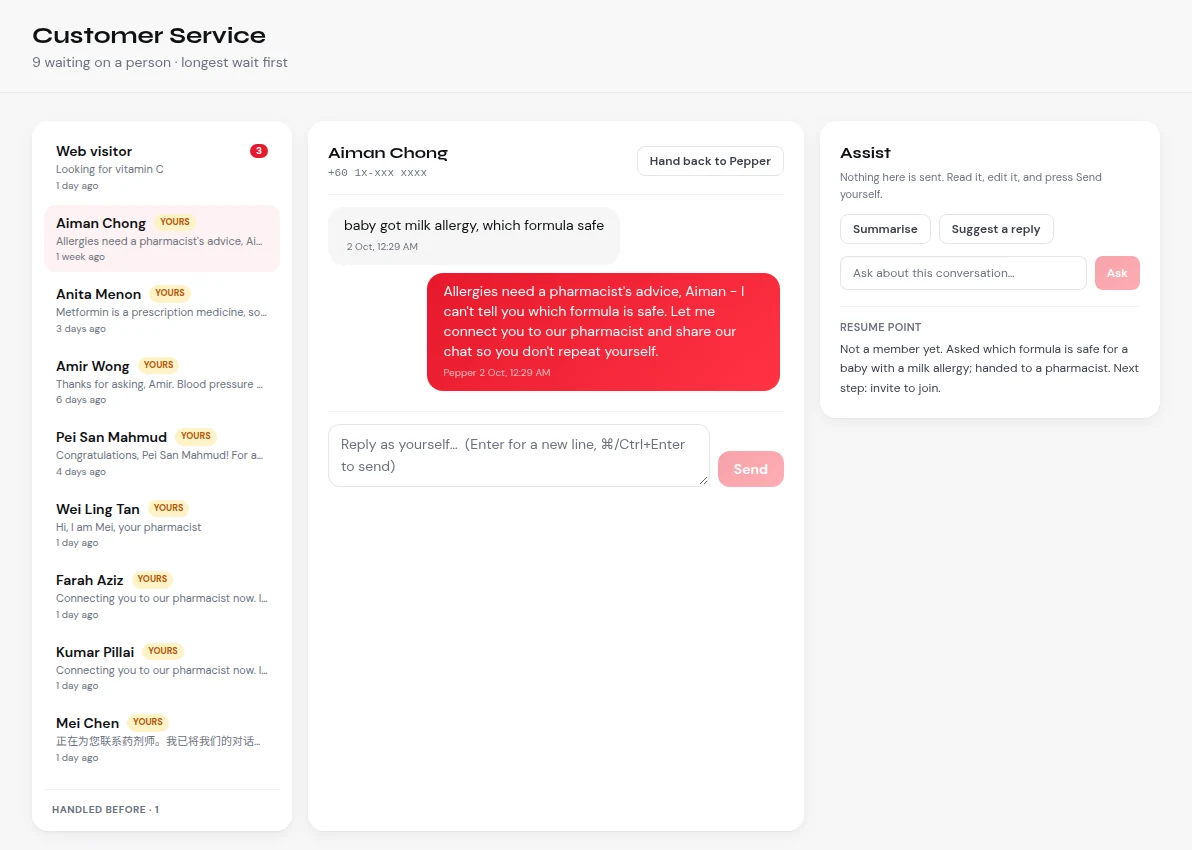Click 'Hi, I am Mei, your pharmacist' preview
Image resolution: width=1192 pixels, height=850 pixels.
pos(128,527)
